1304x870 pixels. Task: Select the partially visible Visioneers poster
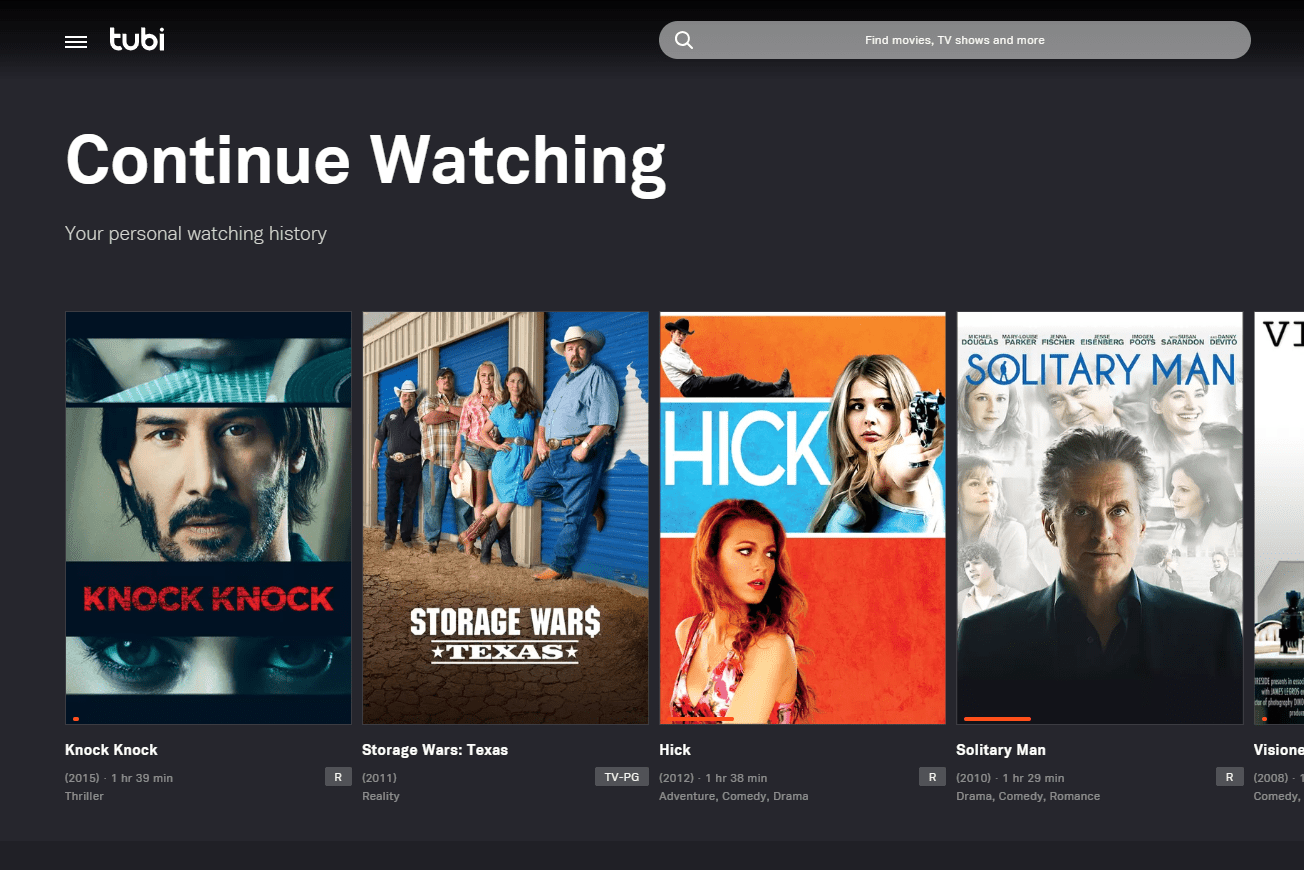1279,518
